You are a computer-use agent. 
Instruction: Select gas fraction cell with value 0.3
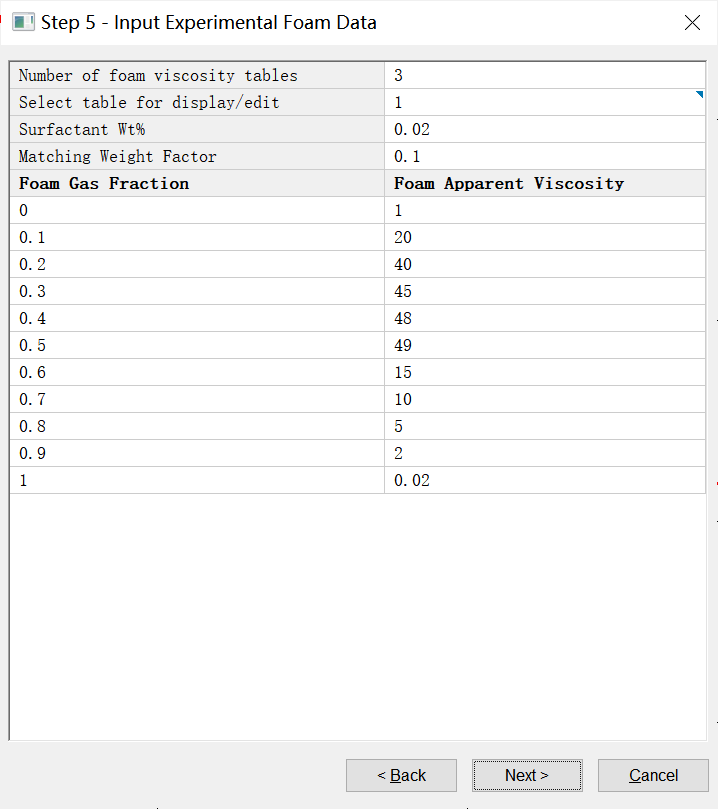point(197,291)
